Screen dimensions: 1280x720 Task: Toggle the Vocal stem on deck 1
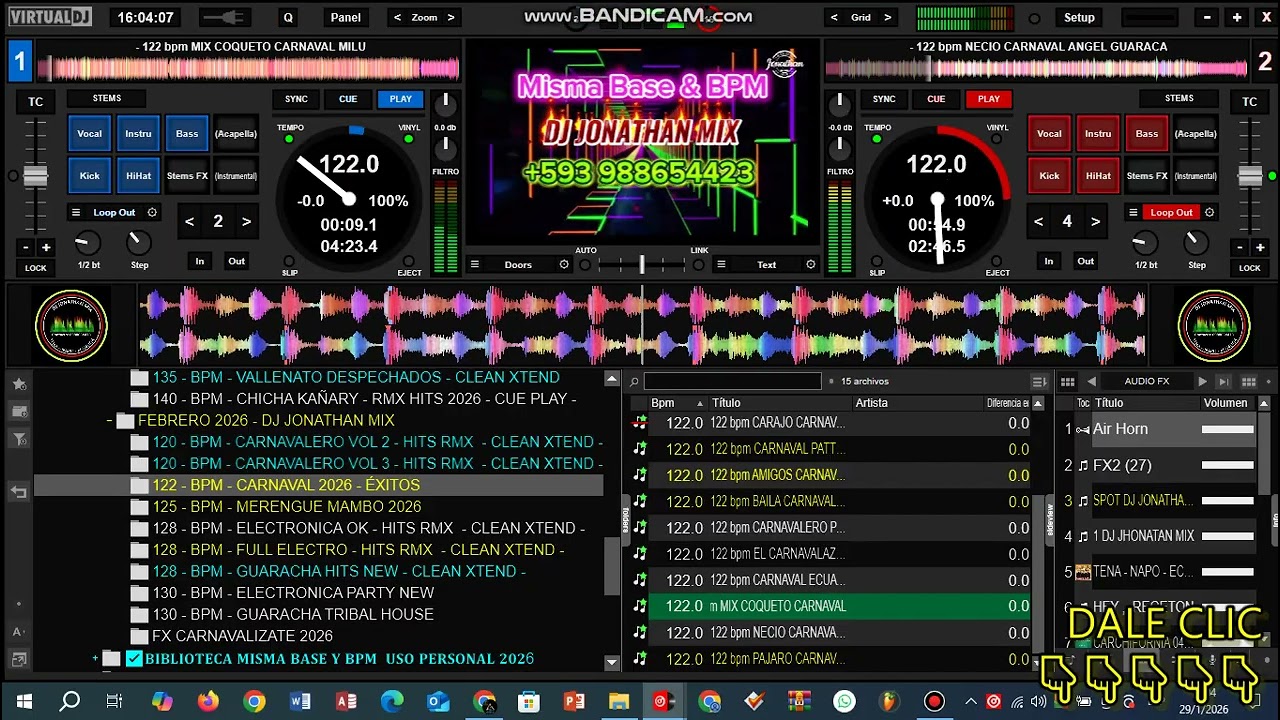(x=89, y=134)
